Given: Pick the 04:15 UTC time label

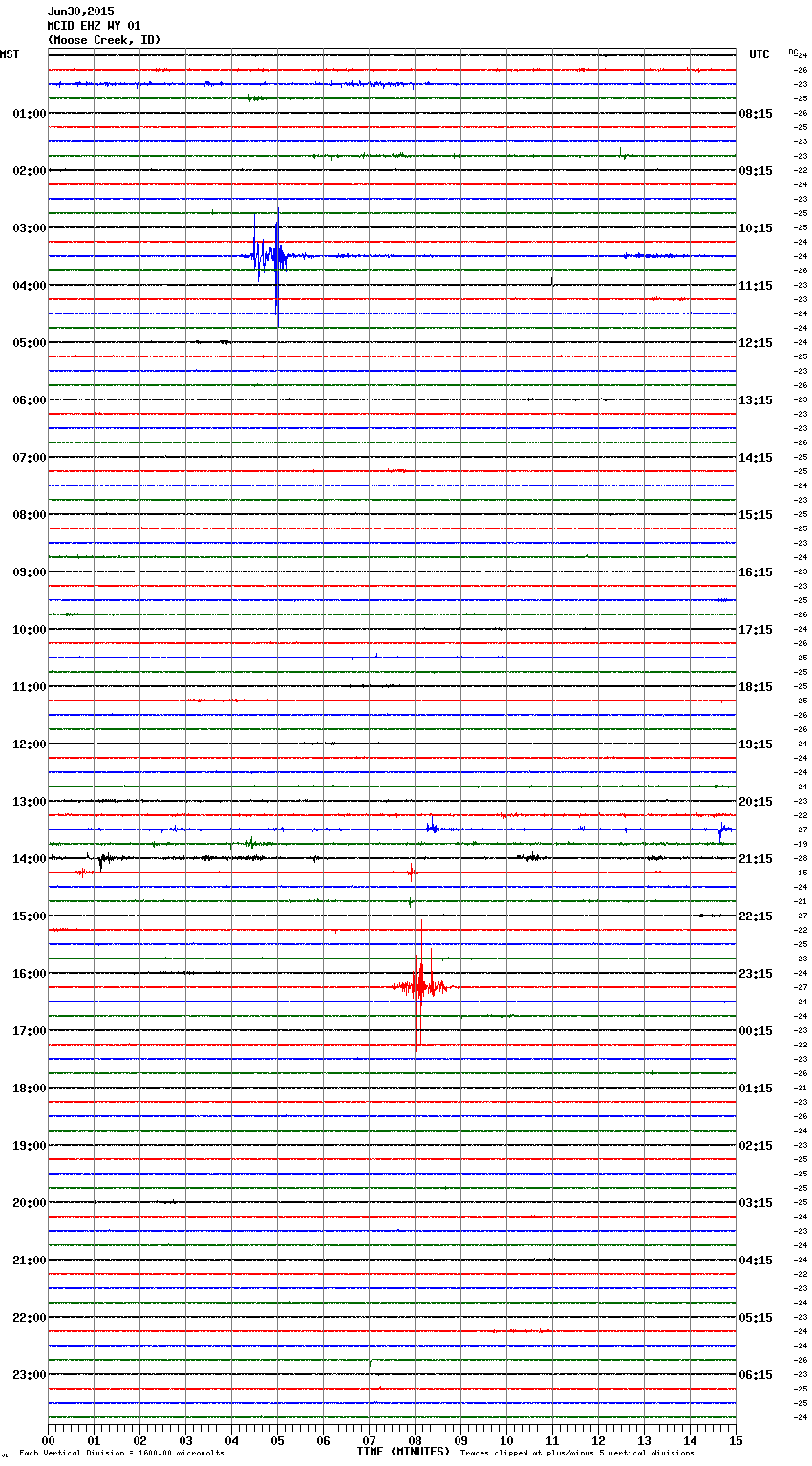Looking at the screenshot, I should [x=756, y=1260].
